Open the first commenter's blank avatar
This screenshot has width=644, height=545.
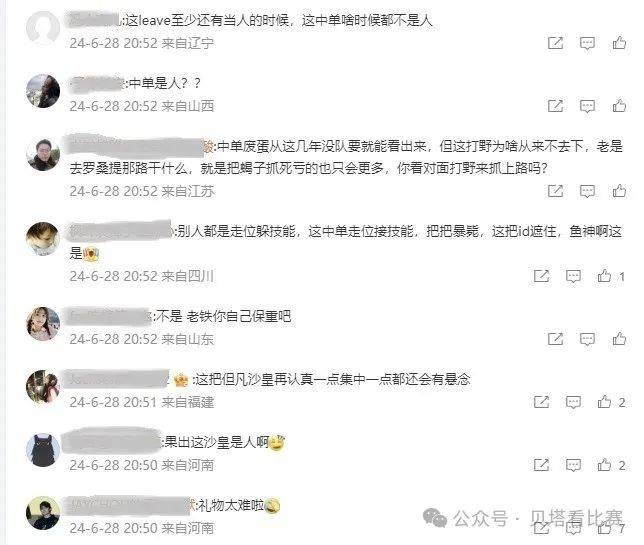point(43,28)
